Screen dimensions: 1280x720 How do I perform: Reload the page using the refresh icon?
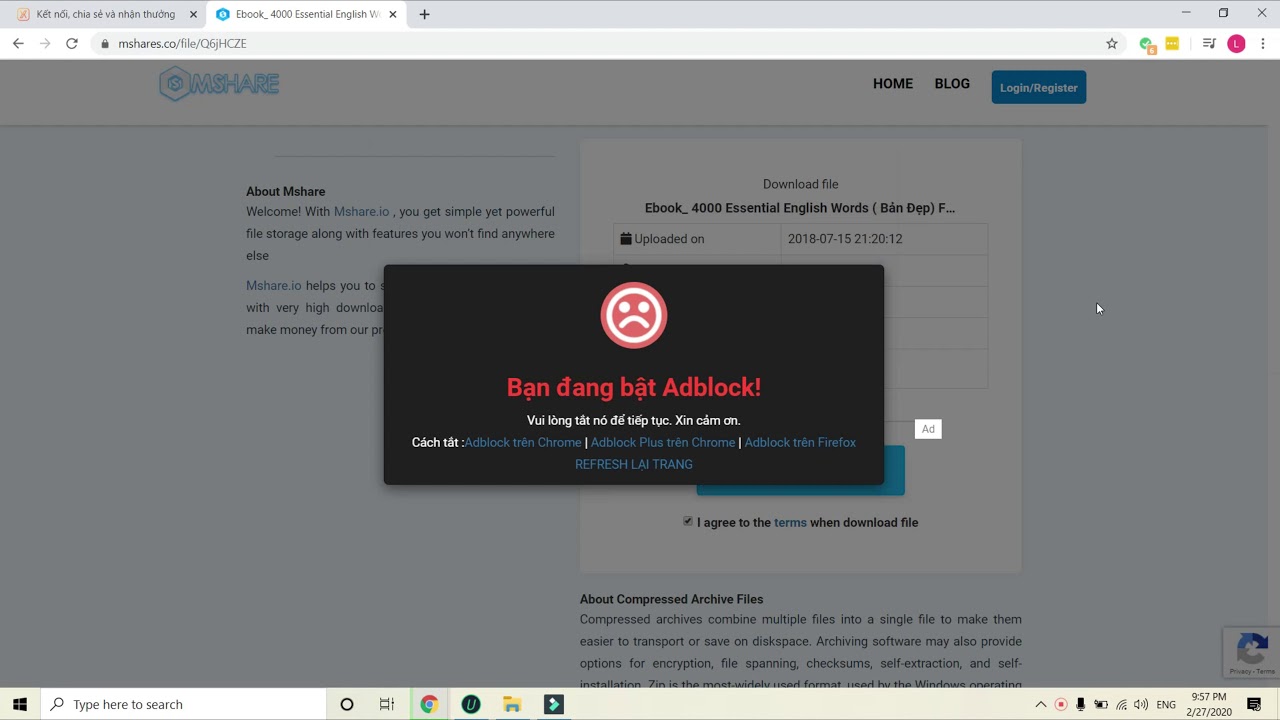[x=72, y=44]
